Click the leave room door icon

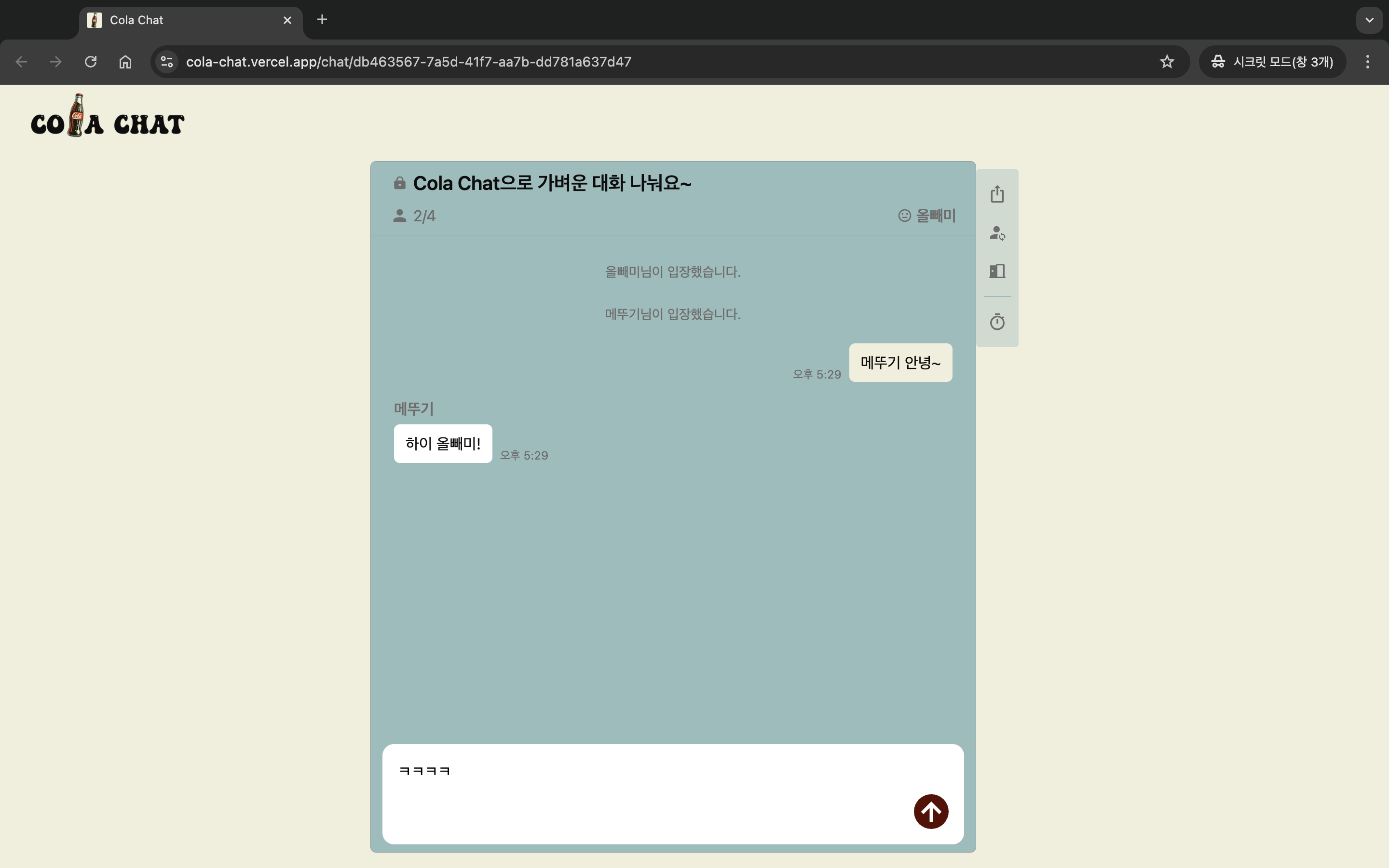pos(997,271)
